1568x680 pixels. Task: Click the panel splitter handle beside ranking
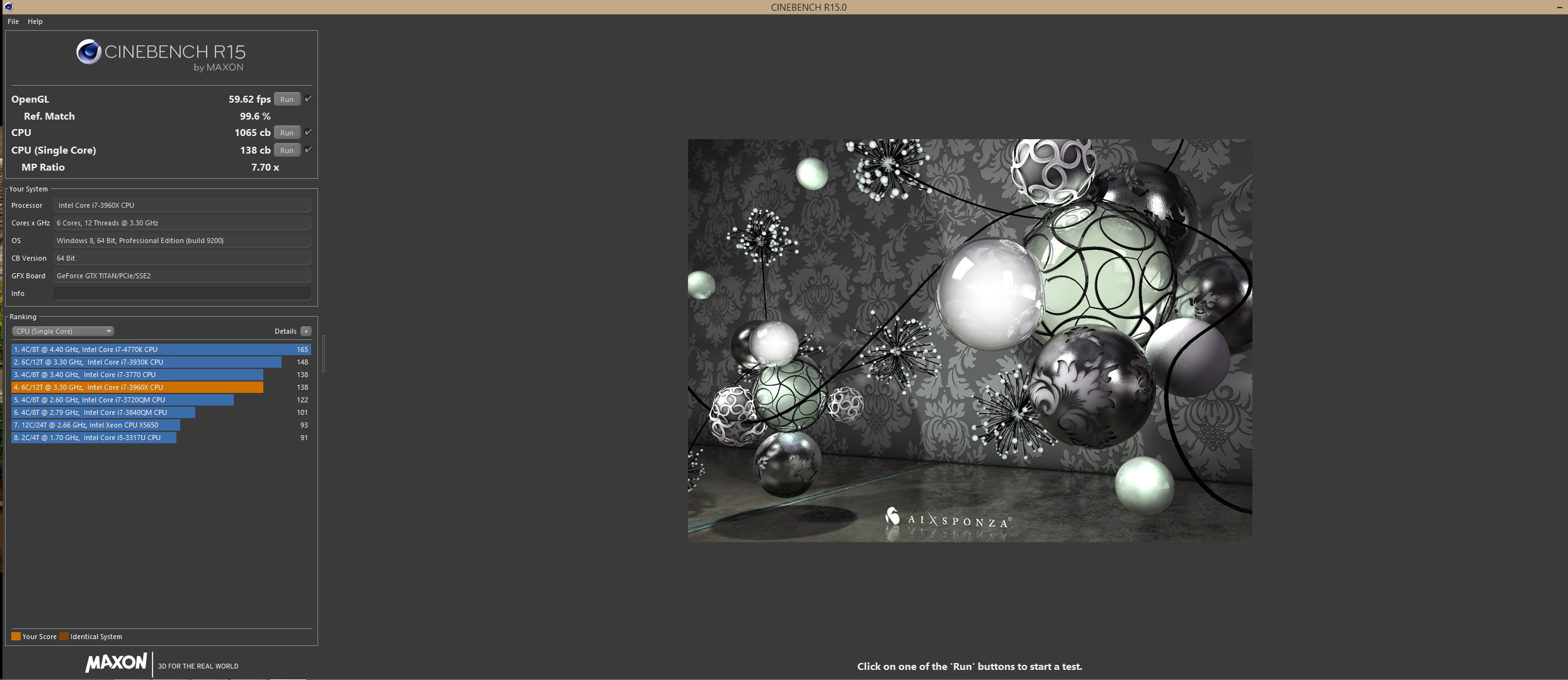point(324,353)
